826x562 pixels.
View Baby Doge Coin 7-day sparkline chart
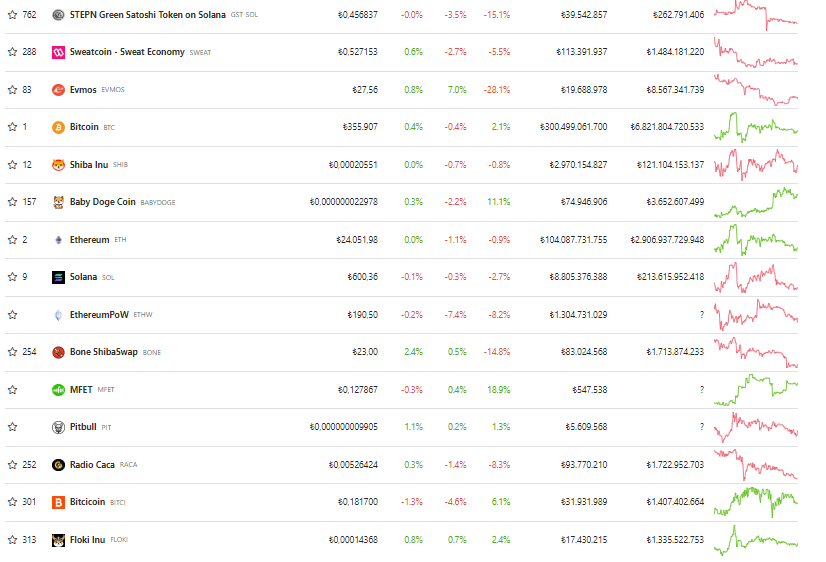tap(756, 202)
